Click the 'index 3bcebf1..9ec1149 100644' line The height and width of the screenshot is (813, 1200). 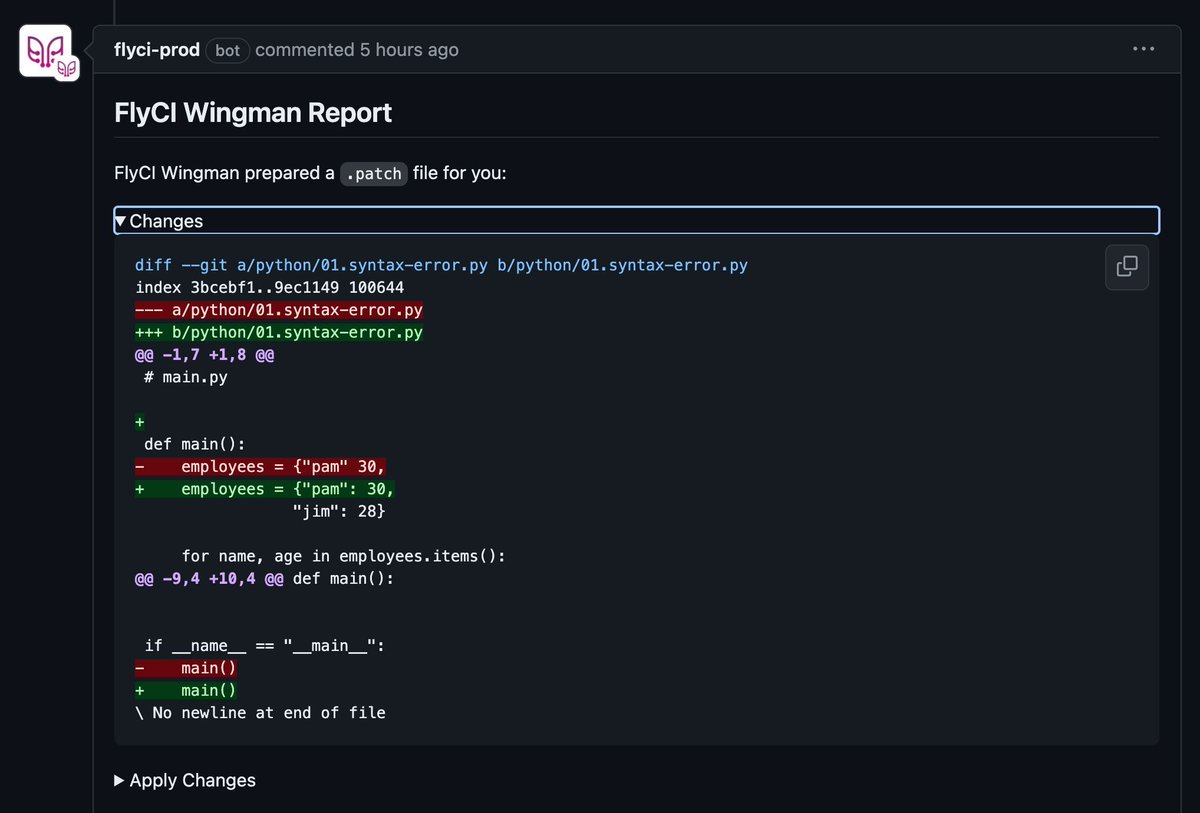270,287
